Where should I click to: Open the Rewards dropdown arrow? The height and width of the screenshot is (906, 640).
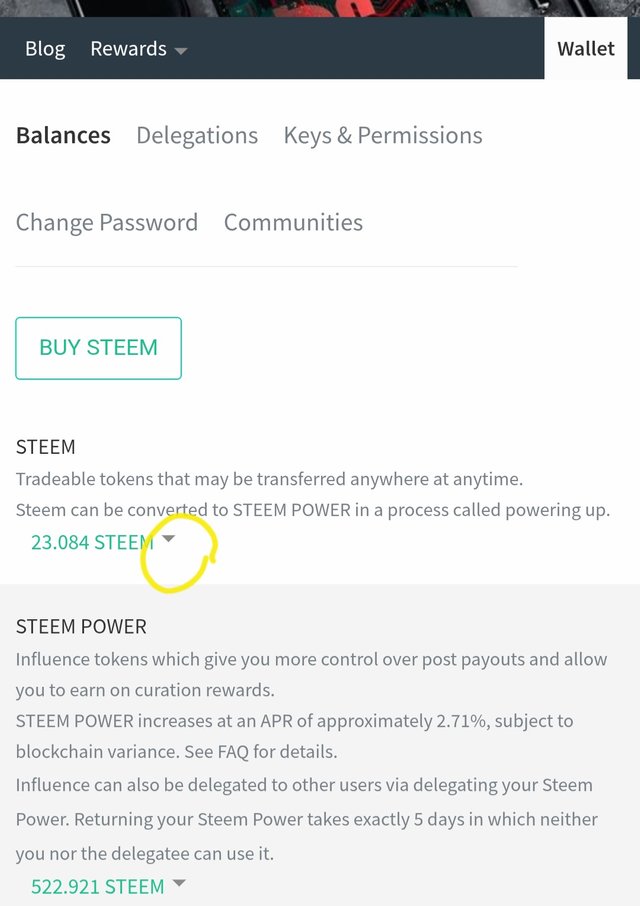tap(181, 51)
